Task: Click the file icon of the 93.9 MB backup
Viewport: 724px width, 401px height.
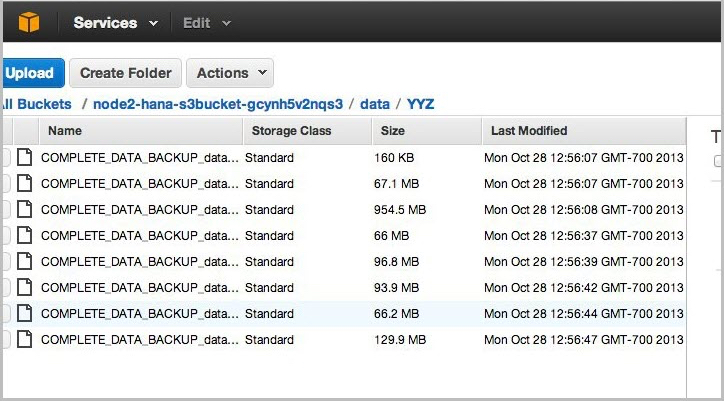Action: [x=24, y=287]
